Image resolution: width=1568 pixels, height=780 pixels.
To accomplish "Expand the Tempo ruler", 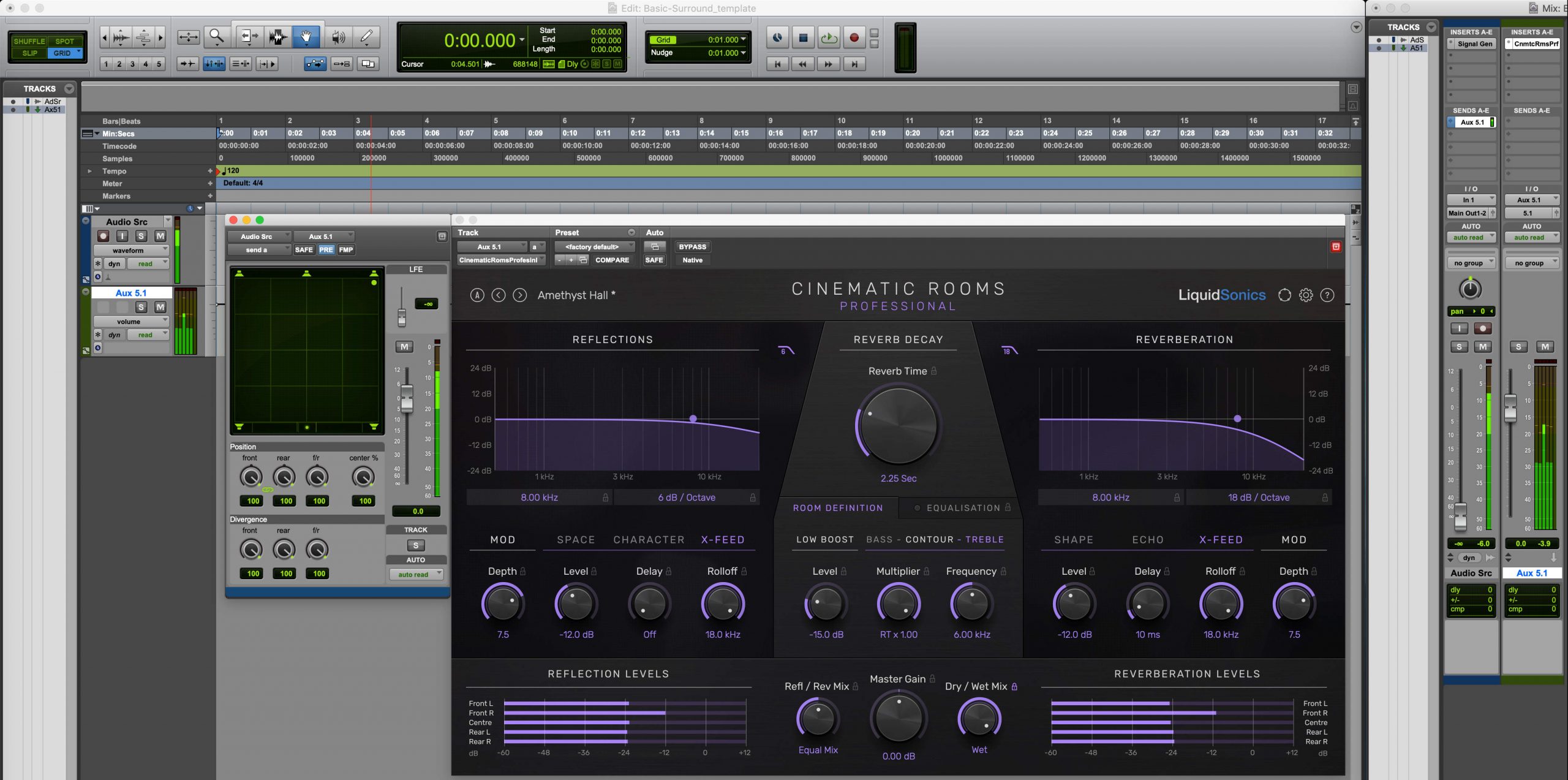I will [x=89, y=172].
